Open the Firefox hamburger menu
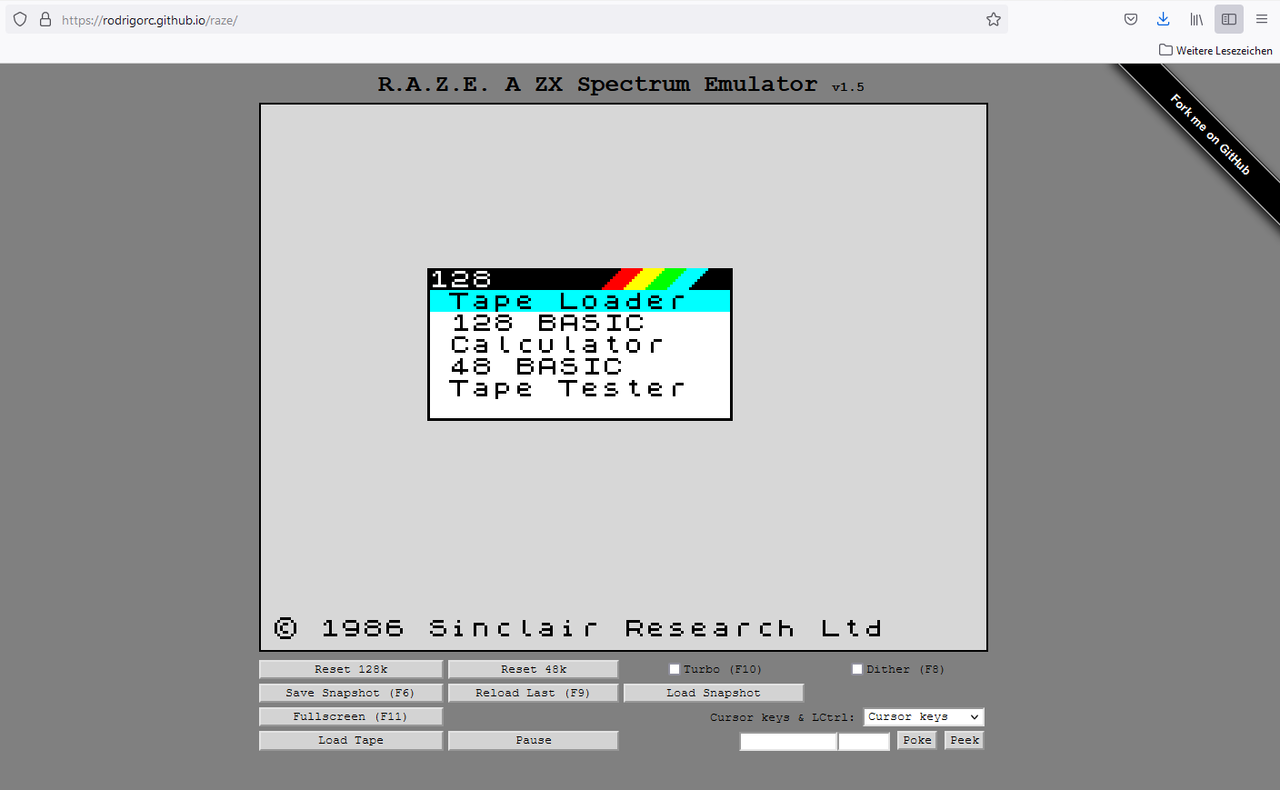 click(x=1261, y=19)
